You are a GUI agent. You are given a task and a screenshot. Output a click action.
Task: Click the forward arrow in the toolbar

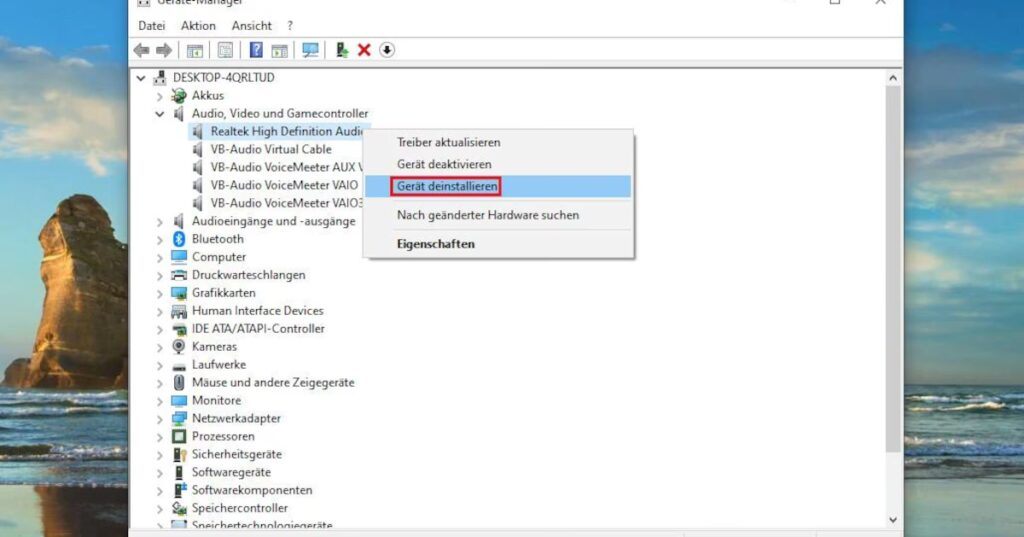pos(163,50)
